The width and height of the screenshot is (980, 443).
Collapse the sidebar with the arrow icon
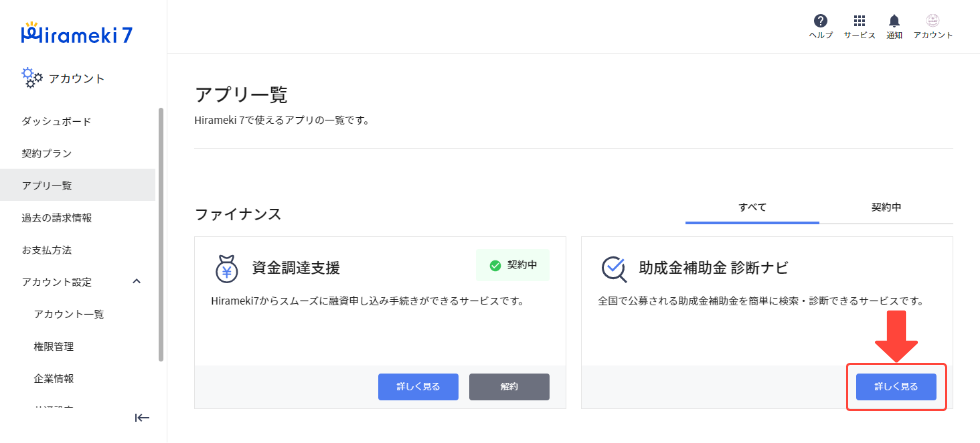click(x=142, y=418)
